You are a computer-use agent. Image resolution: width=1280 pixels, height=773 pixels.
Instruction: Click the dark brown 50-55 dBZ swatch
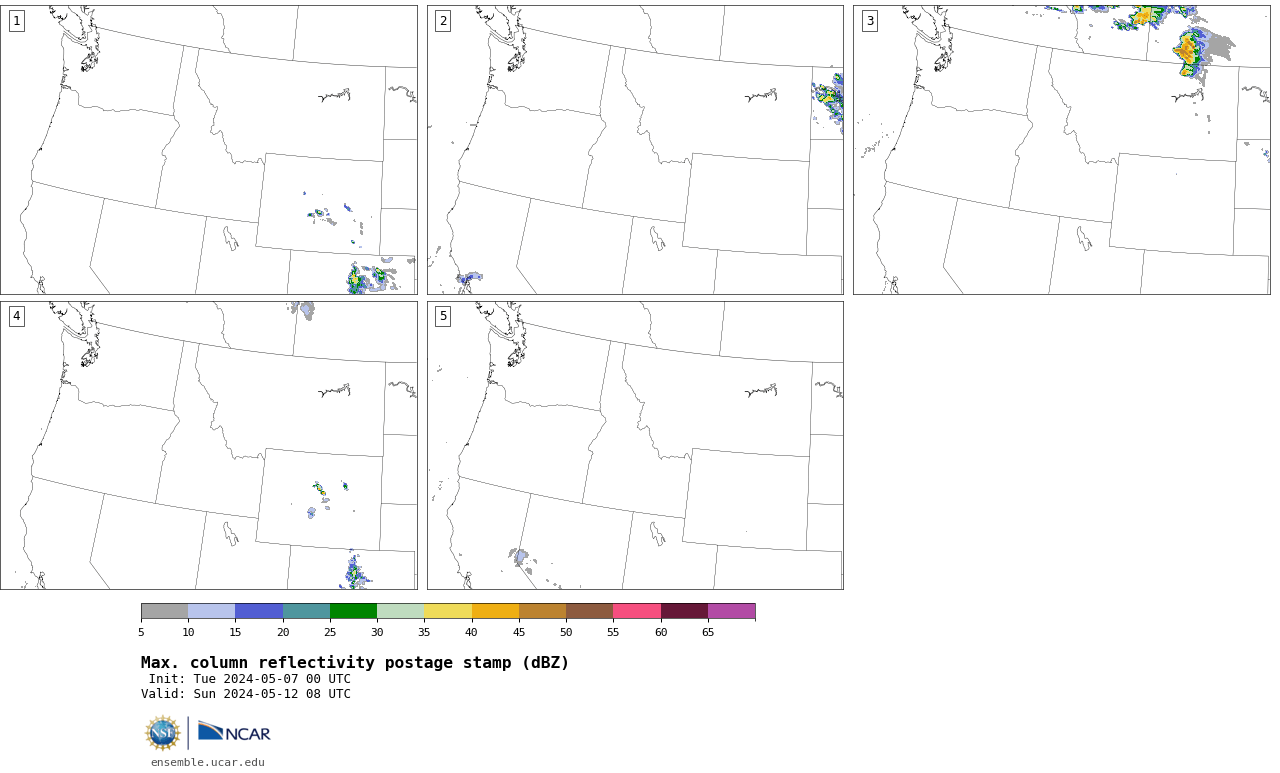pyautogui.click(x=589, y=611)
